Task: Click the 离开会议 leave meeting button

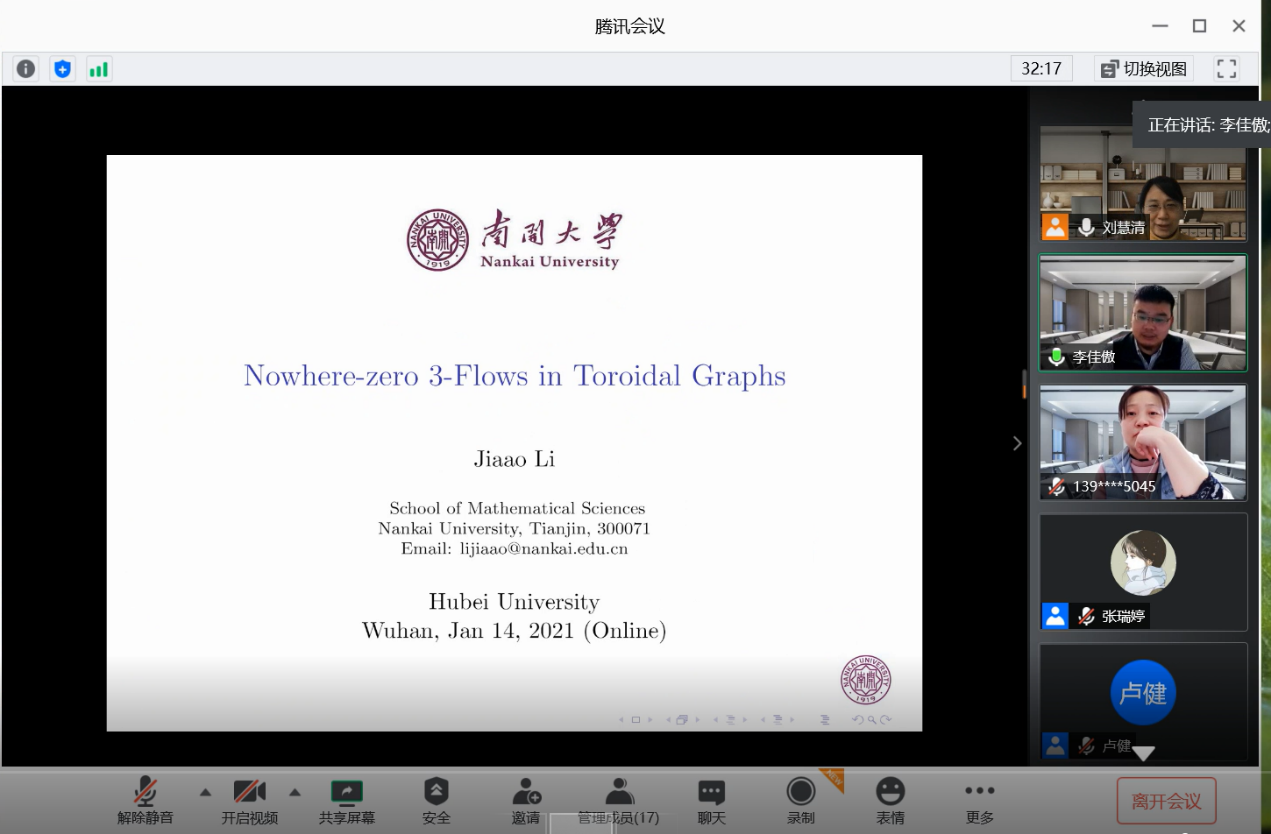Action: [1166, 801]
